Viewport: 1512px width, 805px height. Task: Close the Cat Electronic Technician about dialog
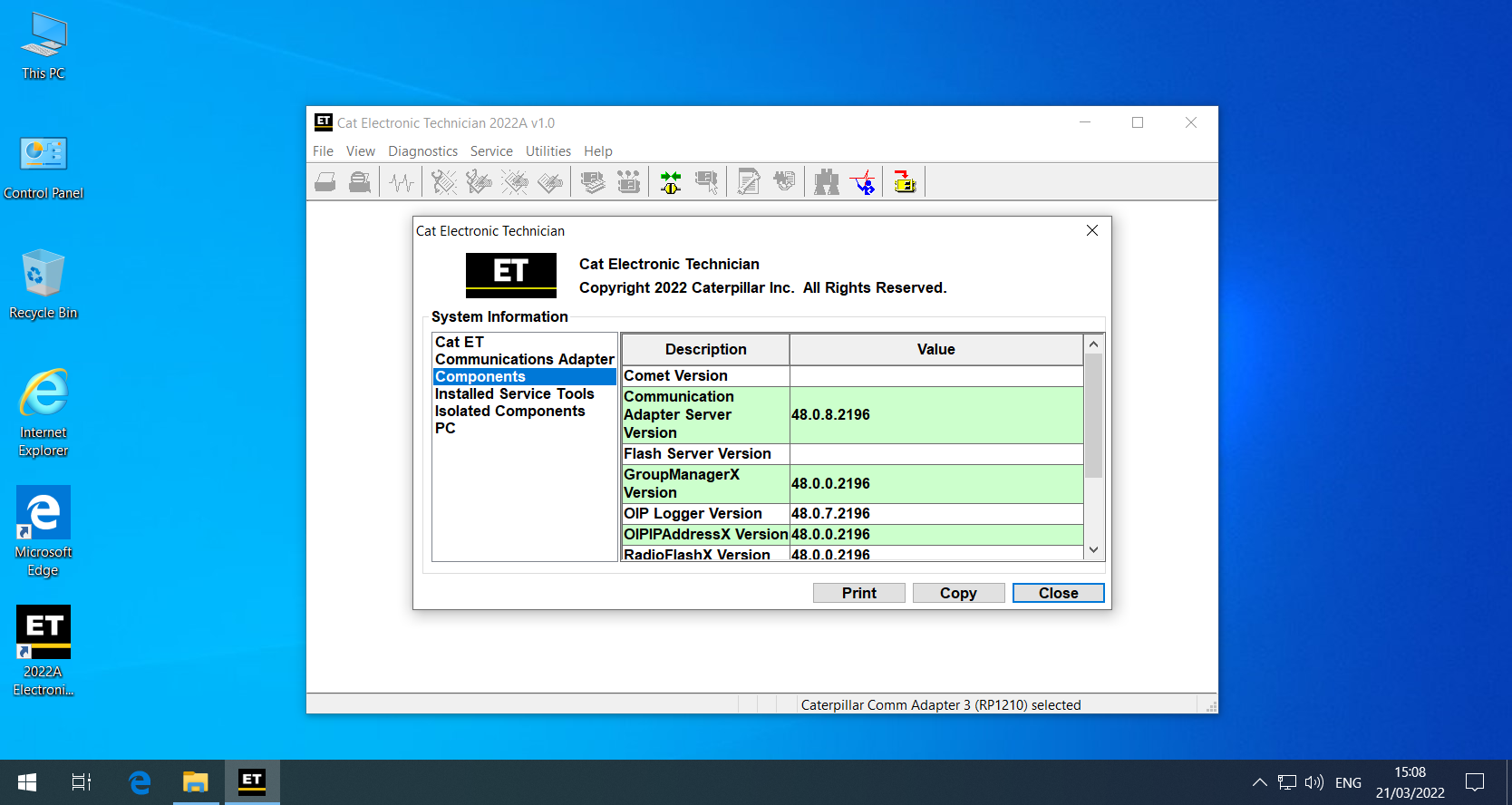tap(1092, 230)
